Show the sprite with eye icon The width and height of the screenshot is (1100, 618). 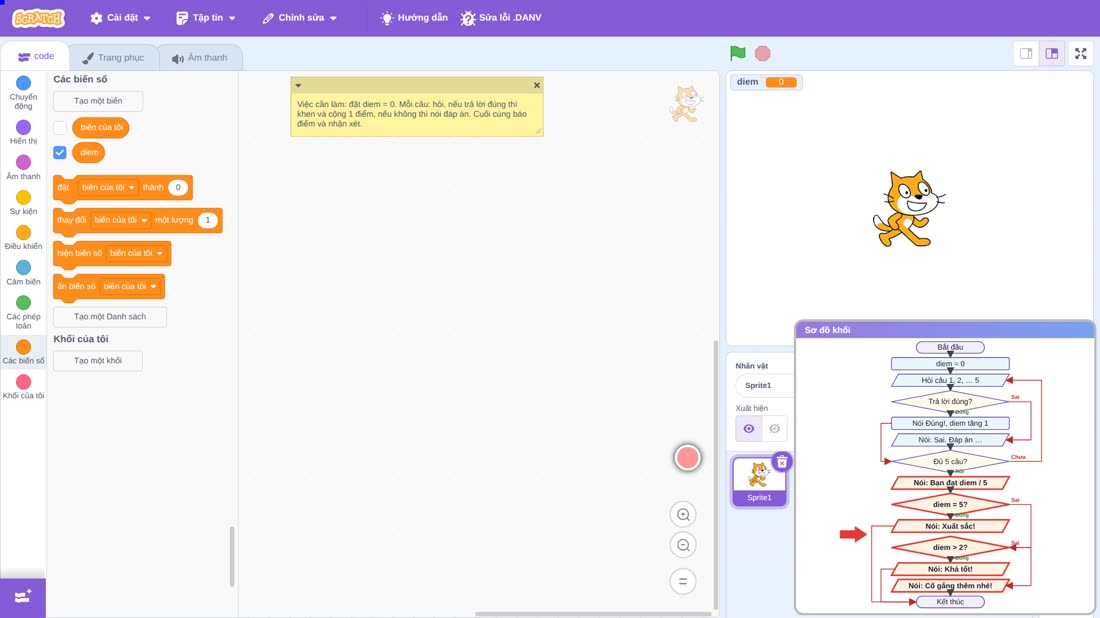(x=749, y=429)
